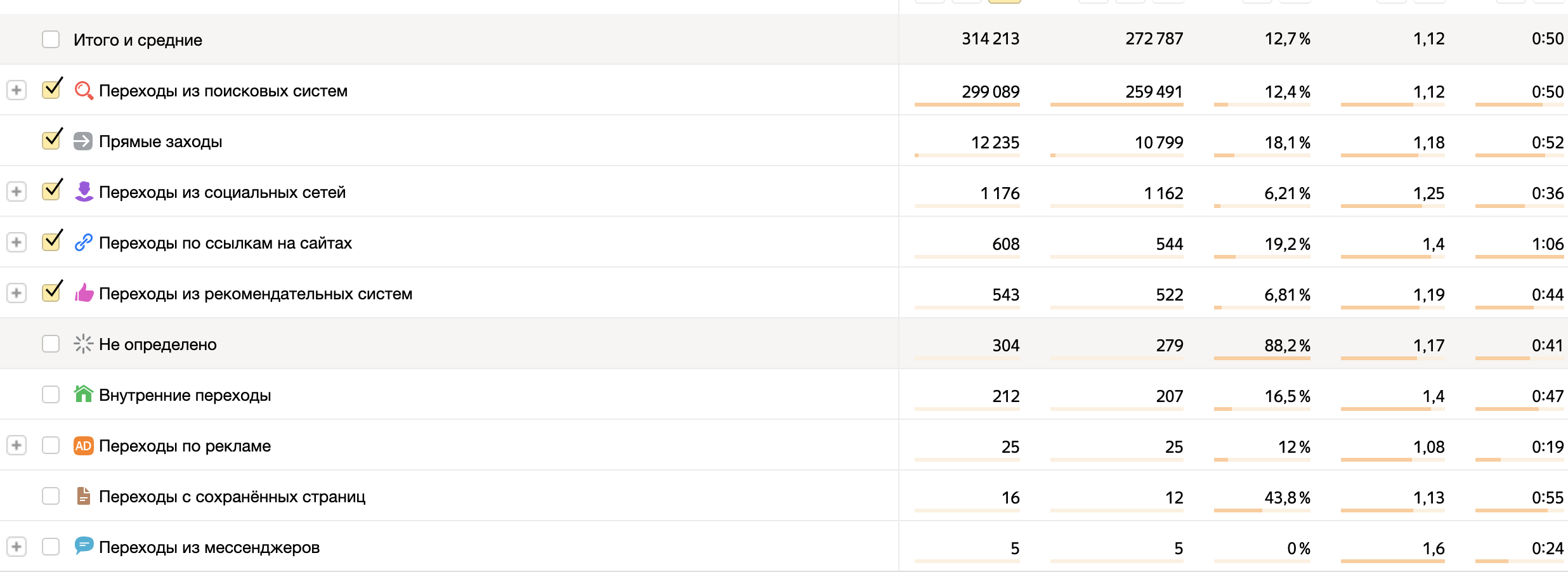The height and width of the screenshot is (572, 1568).
Task: Click 'Внутренние переходы' row label
Action: [185, 395]
